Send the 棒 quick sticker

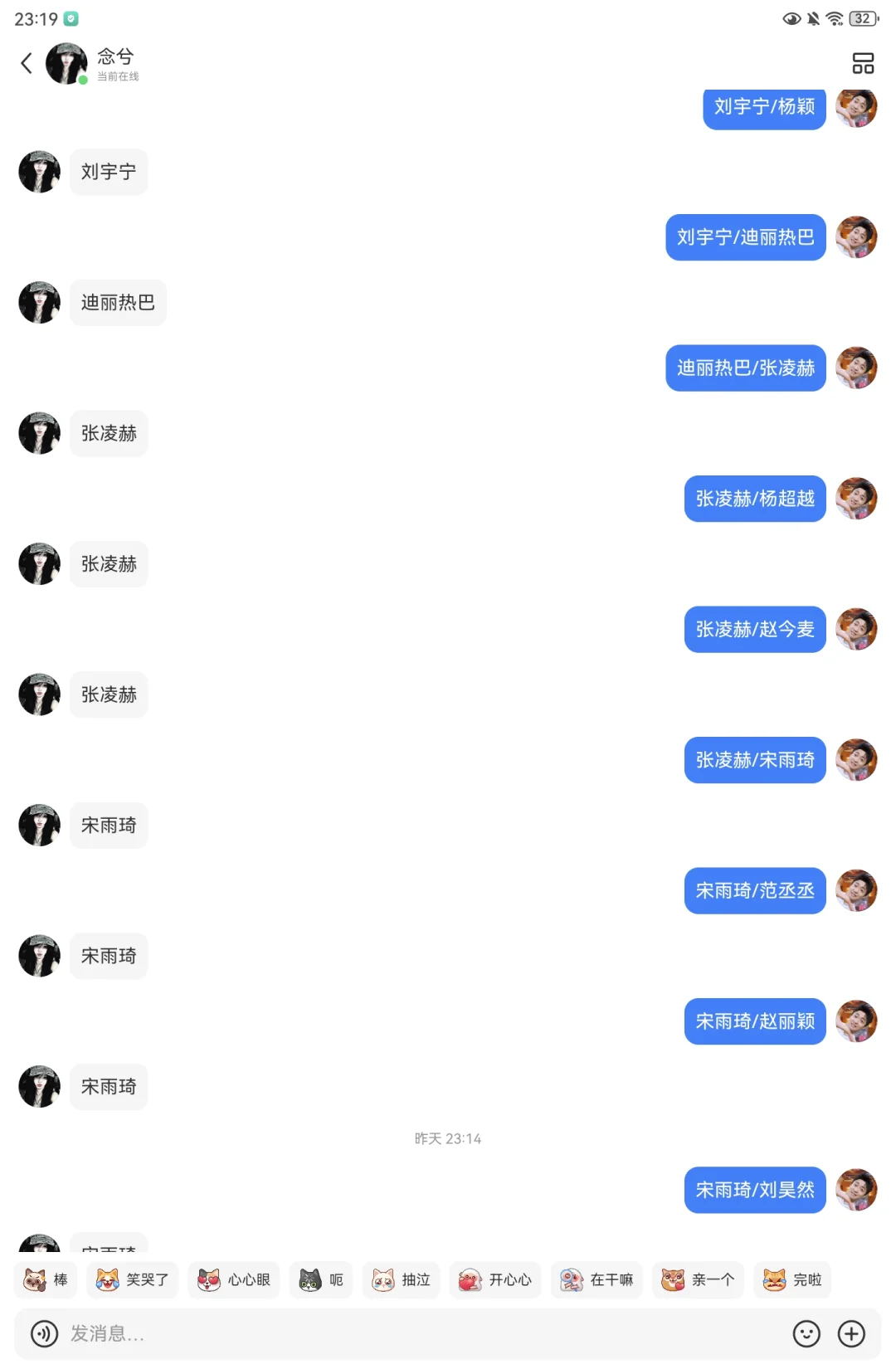(x=46, y=1279)
